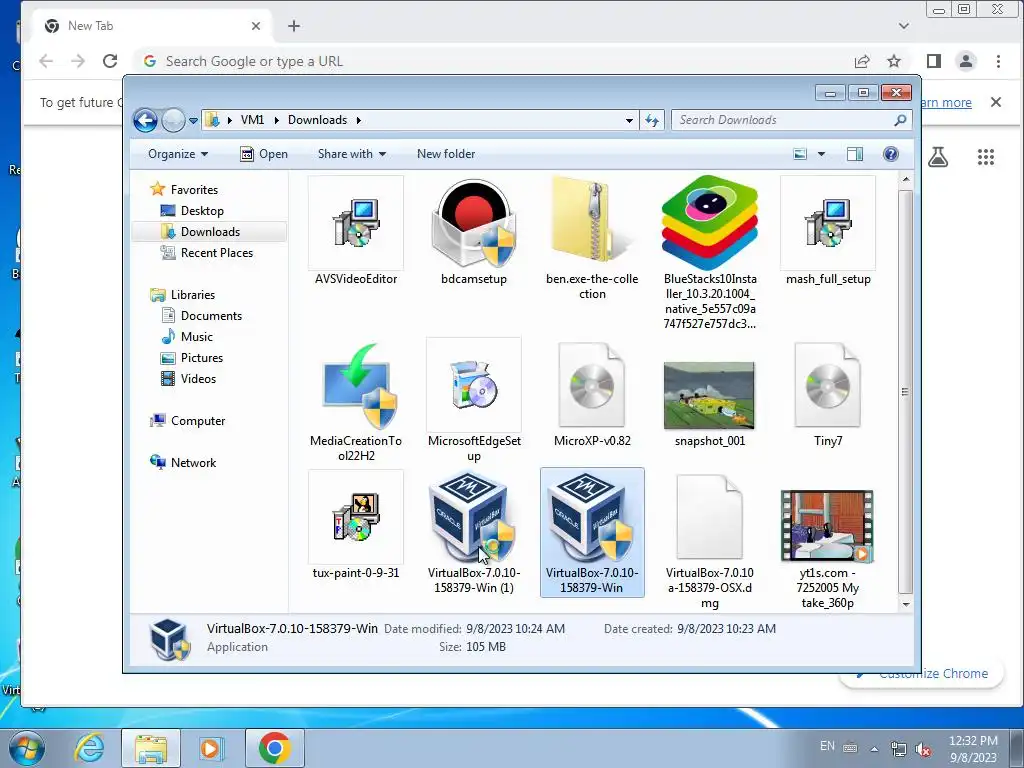Expand the address bar history dropdown
The image size is (1024, 768).
tap(629, 120)
